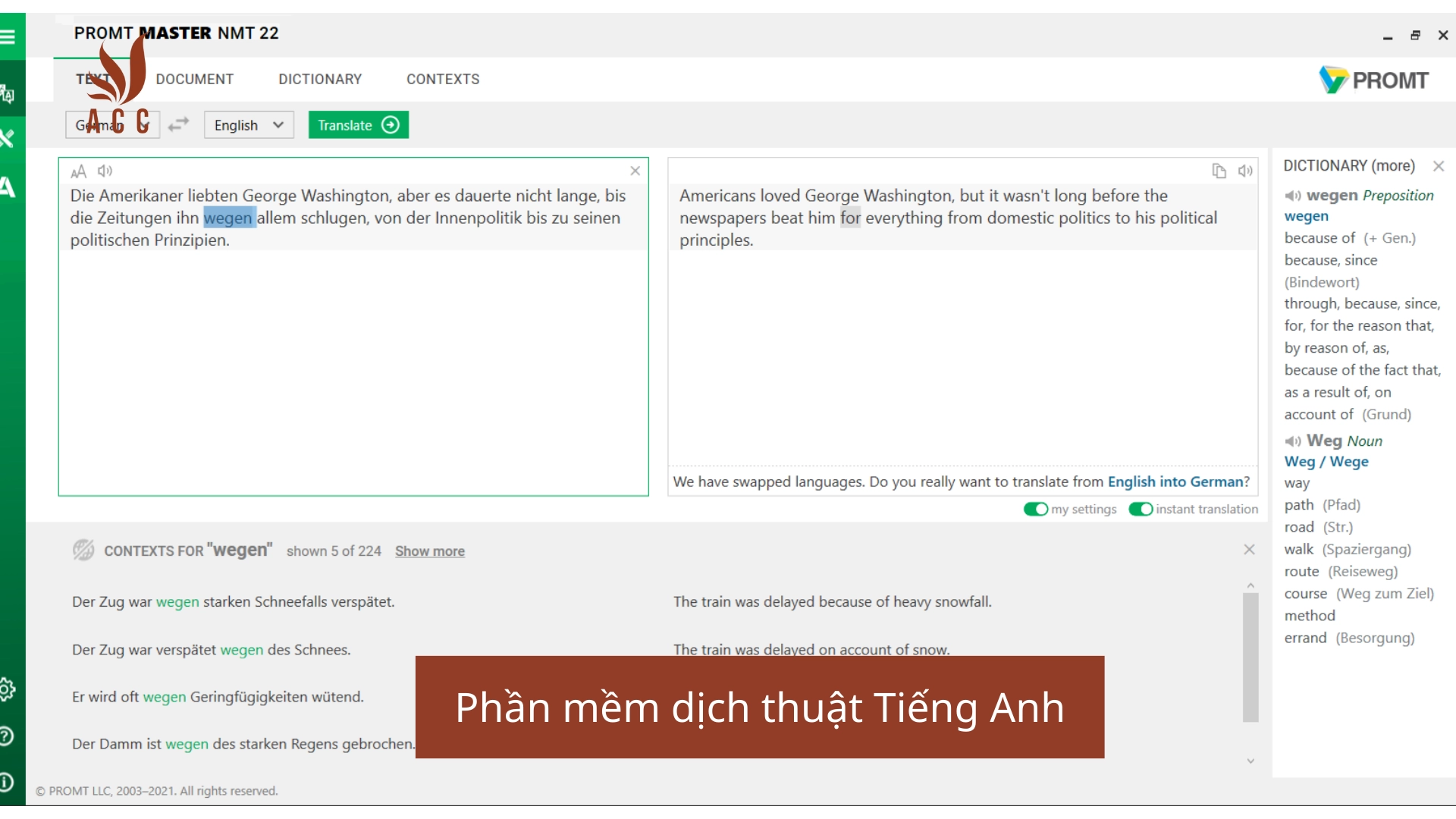Switch to the TEXT tab
1456x819 pixels.
click(93, 79)
